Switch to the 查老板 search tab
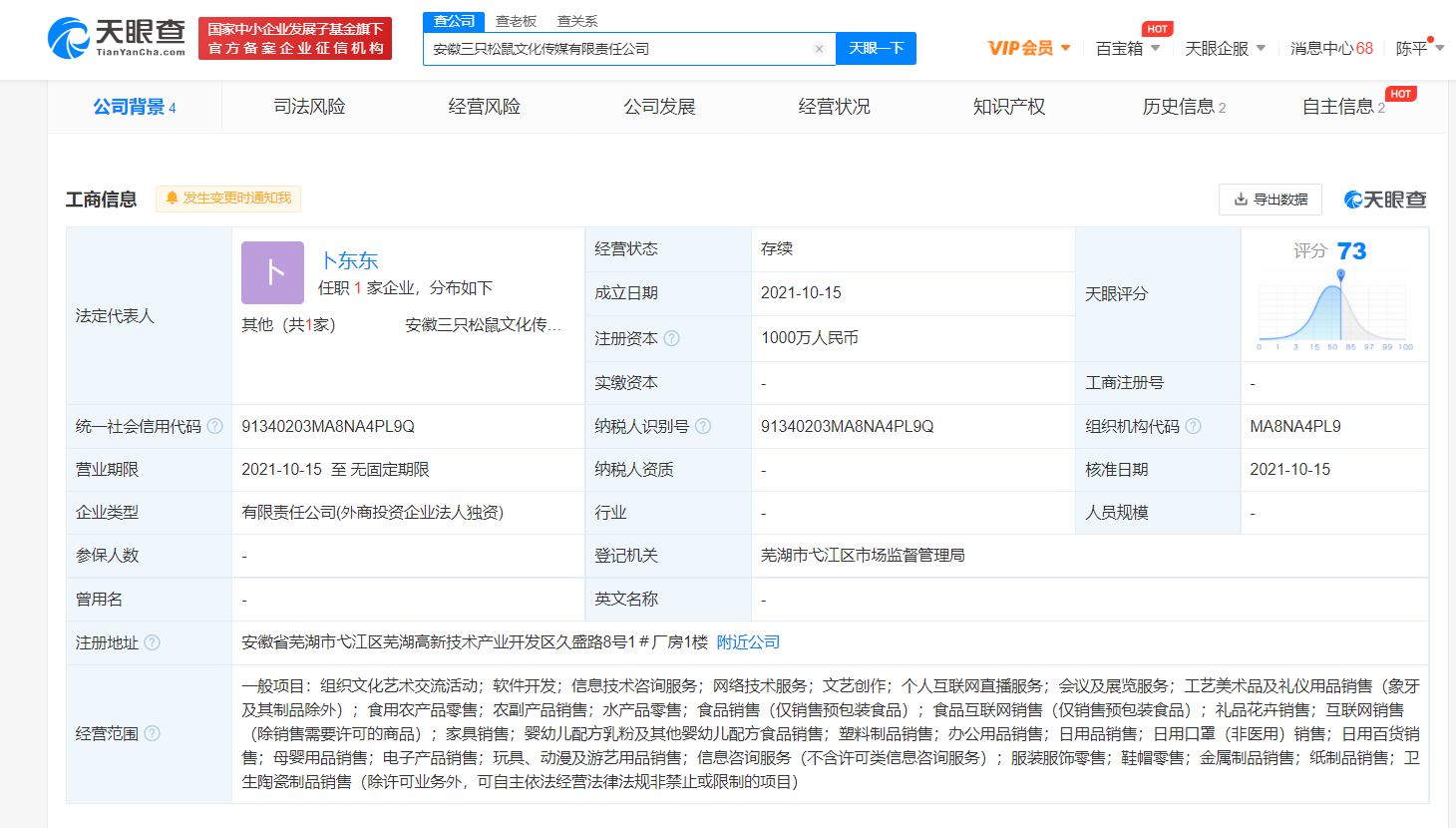1456x828 pixels. [516, 21]
